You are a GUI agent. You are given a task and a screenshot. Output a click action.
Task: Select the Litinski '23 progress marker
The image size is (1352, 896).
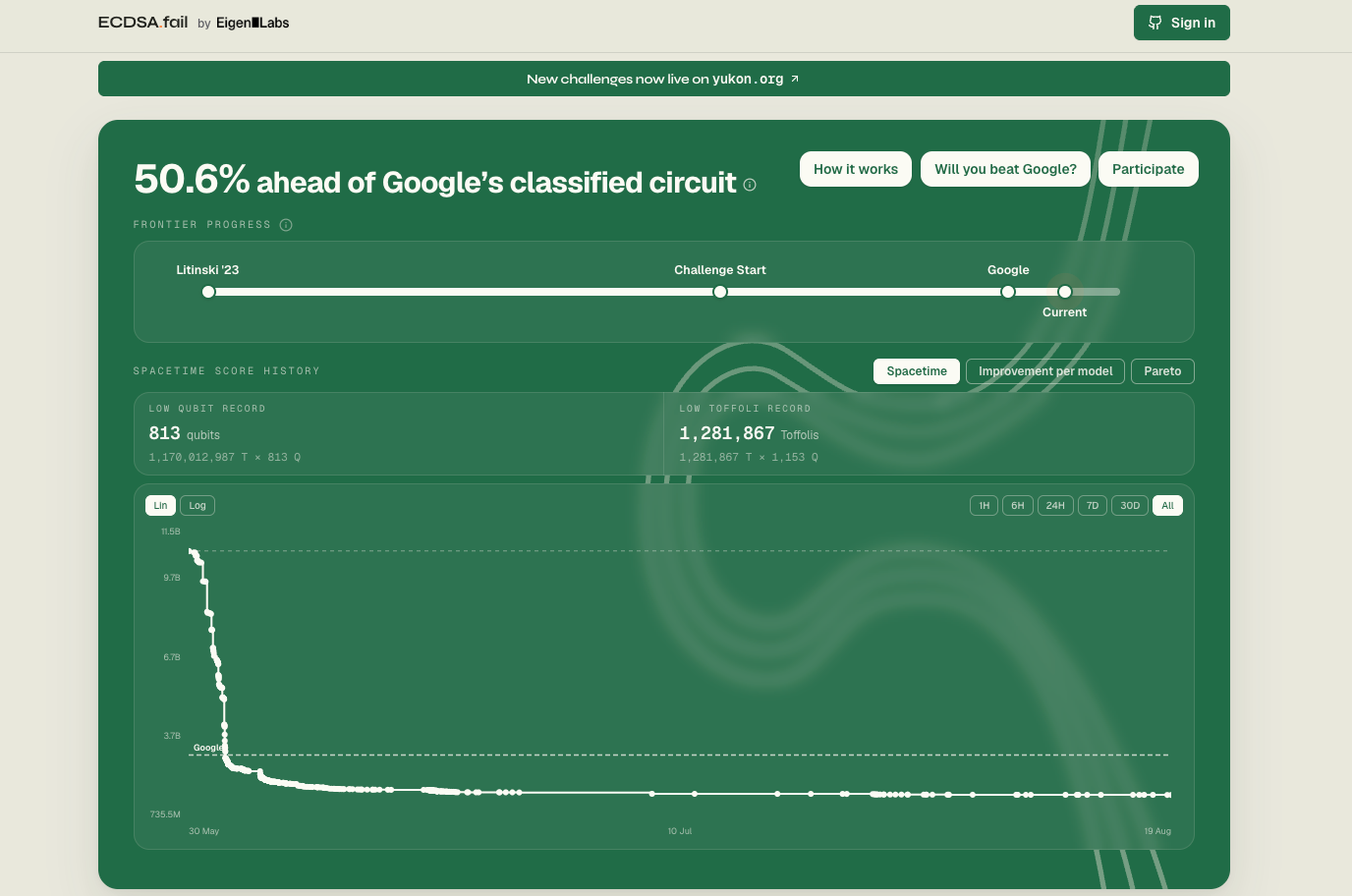[208, 292]
